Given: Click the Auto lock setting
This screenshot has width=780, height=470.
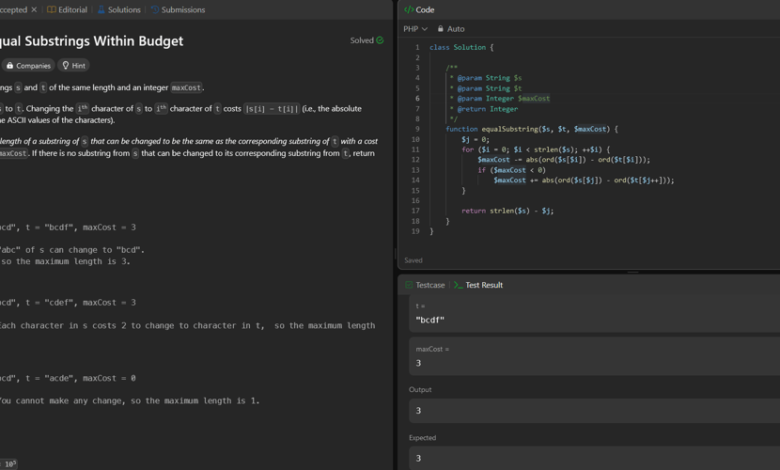Looking at the screenshot, I should [x=451, y=29].
